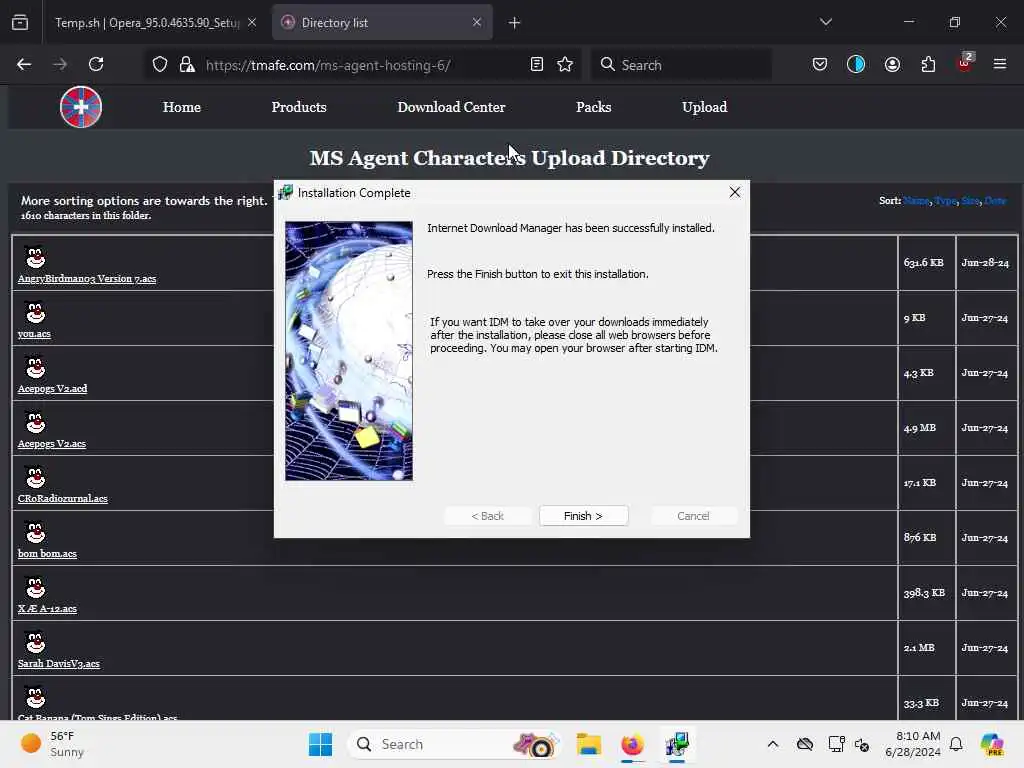1024x768 pixels.
Task: Click the character icon above bom bom.acs
Action: pyautogui.click(x=35, y=532)
